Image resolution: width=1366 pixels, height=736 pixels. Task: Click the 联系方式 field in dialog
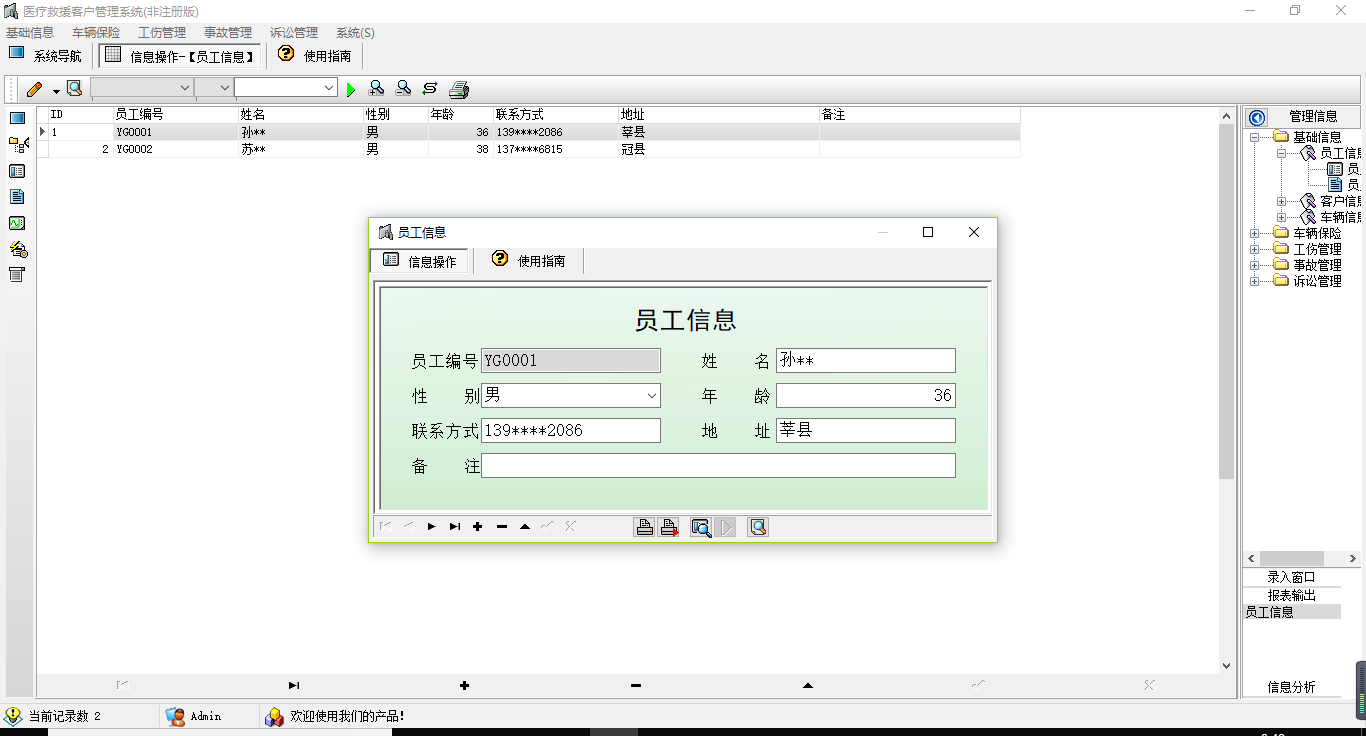coord(571,430)
